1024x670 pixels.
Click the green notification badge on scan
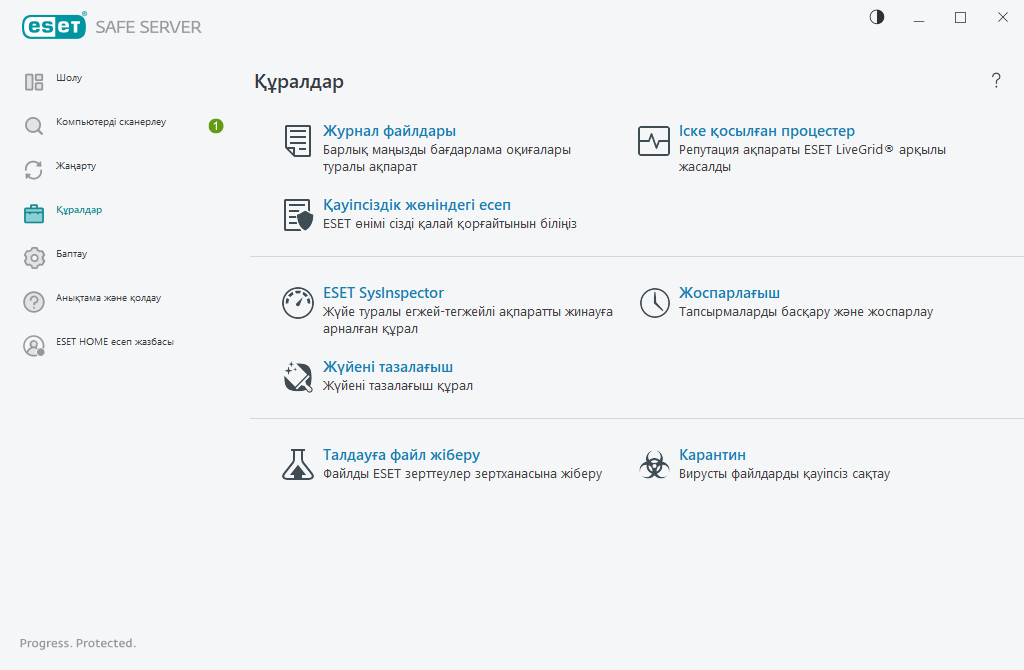point(216,126)
